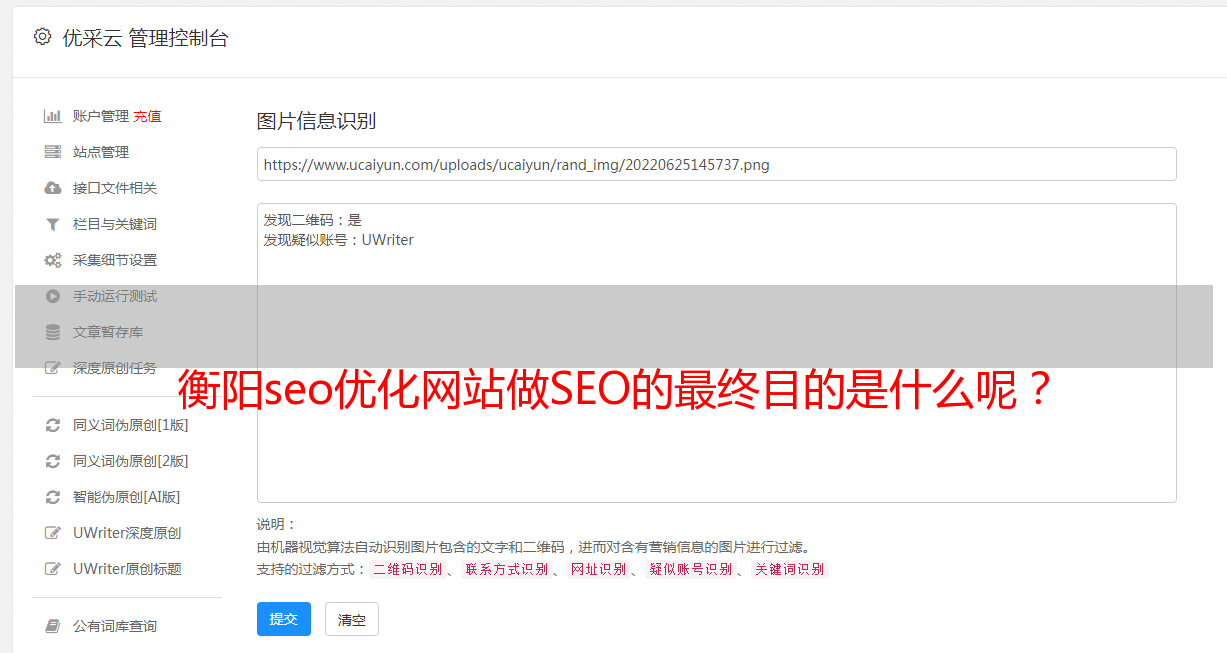
Task: Click the 联系方式识别 tag
Action: point(507,569)
